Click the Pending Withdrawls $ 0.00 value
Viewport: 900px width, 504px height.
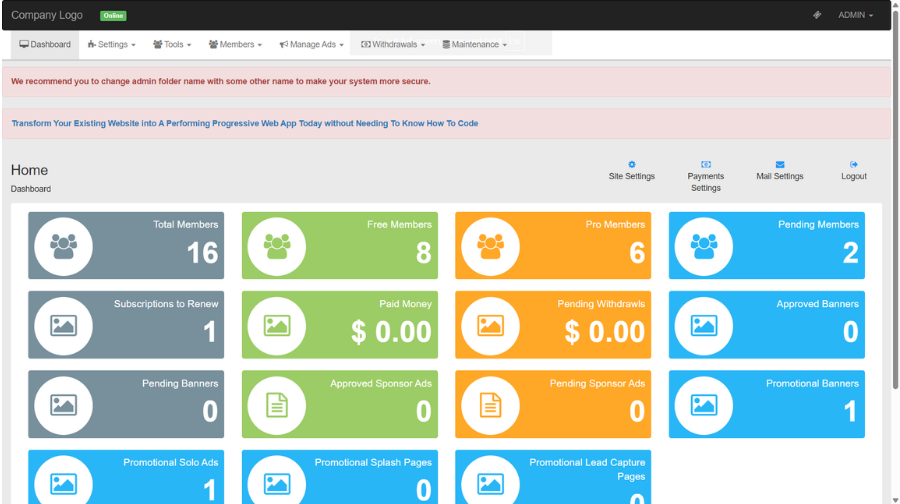[604, 332]
